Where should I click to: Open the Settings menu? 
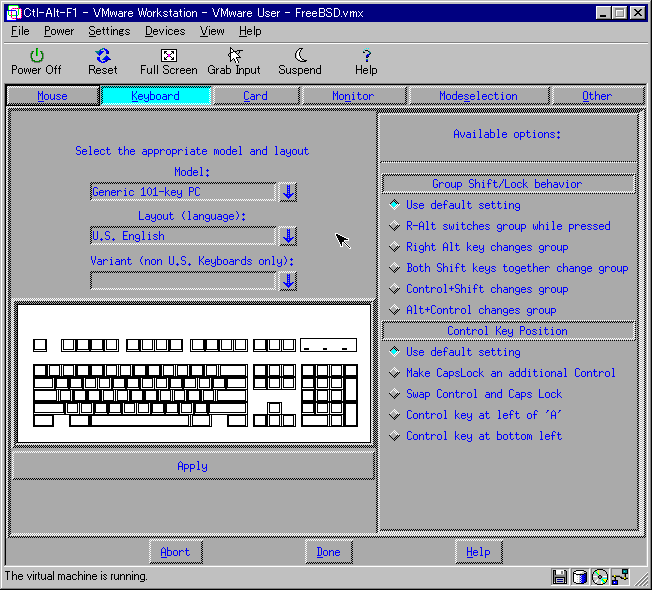tap(109, 31)
